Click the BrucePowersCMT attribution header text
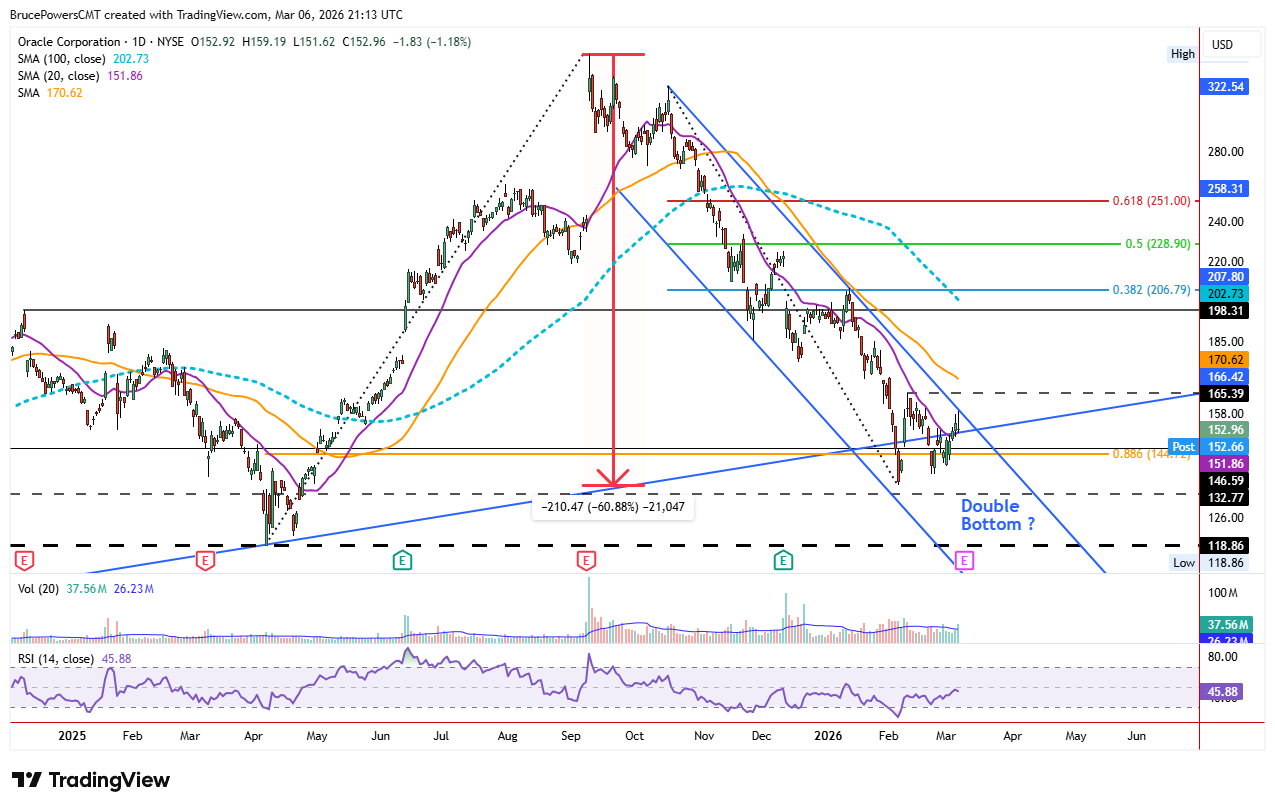 tap(206, 14)
